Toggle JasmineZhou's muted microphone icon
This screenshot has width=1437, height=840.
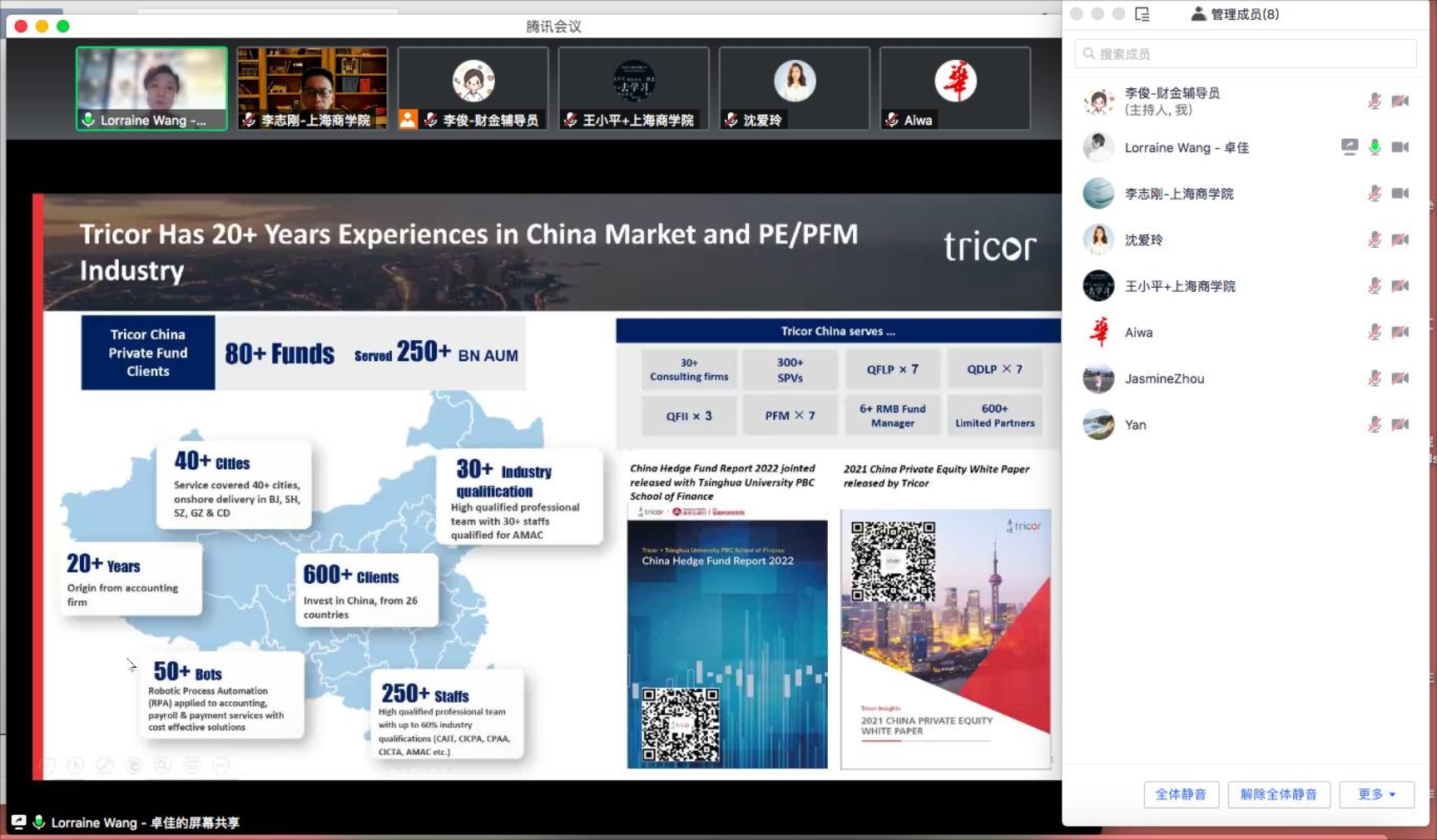(1375, 378)
